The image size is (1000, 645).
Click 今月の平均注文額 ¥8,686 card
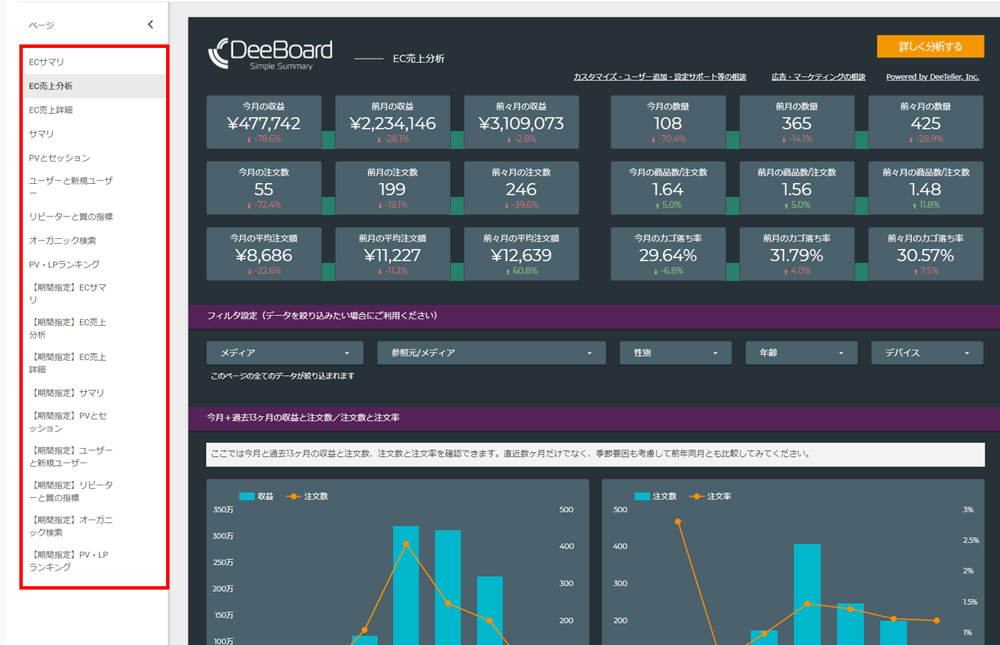click(x=264, y=254)
